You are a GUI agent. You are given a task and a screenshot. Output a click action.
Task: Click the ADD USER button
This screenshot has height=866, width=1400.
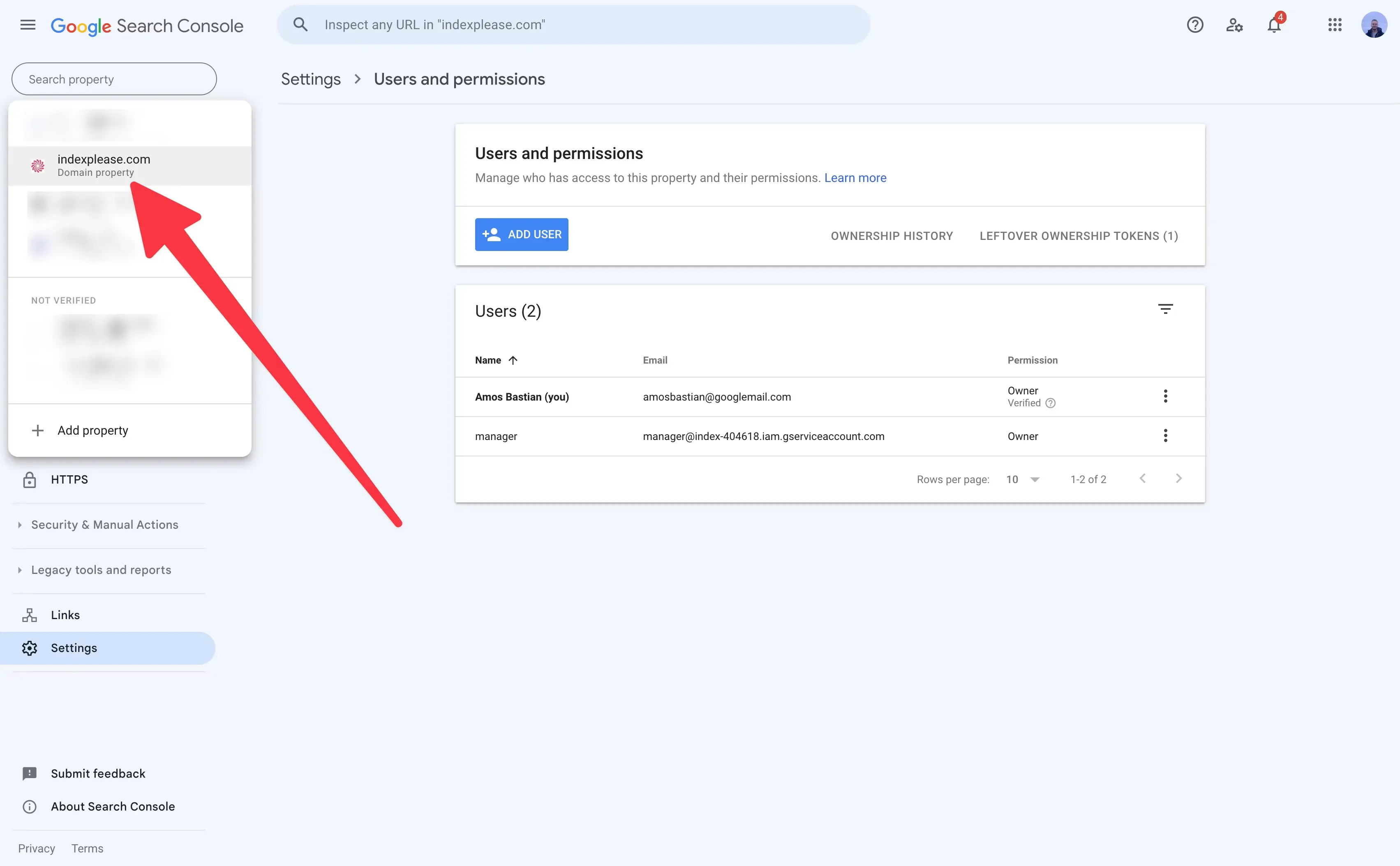[522, 234]
